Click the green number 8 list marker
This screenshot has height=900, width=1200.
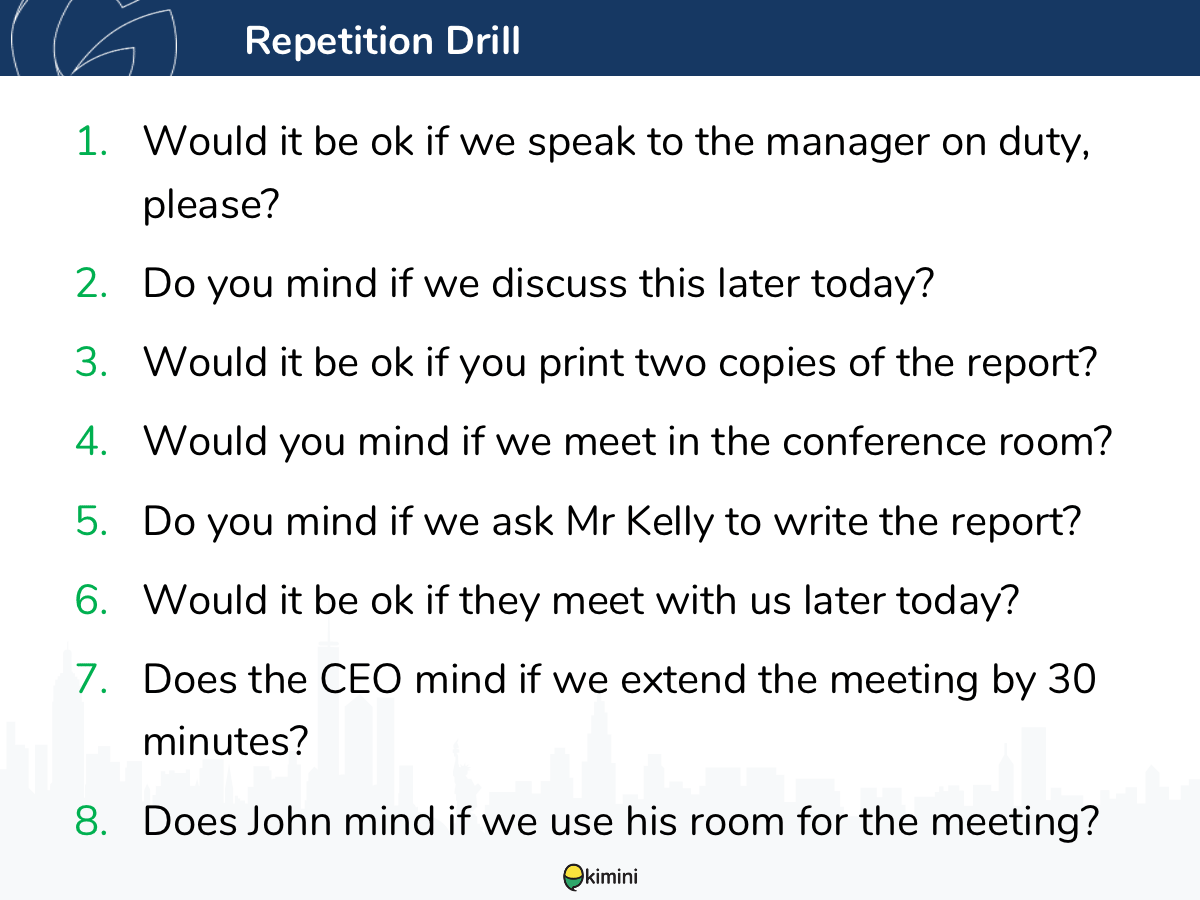point(92,822)
